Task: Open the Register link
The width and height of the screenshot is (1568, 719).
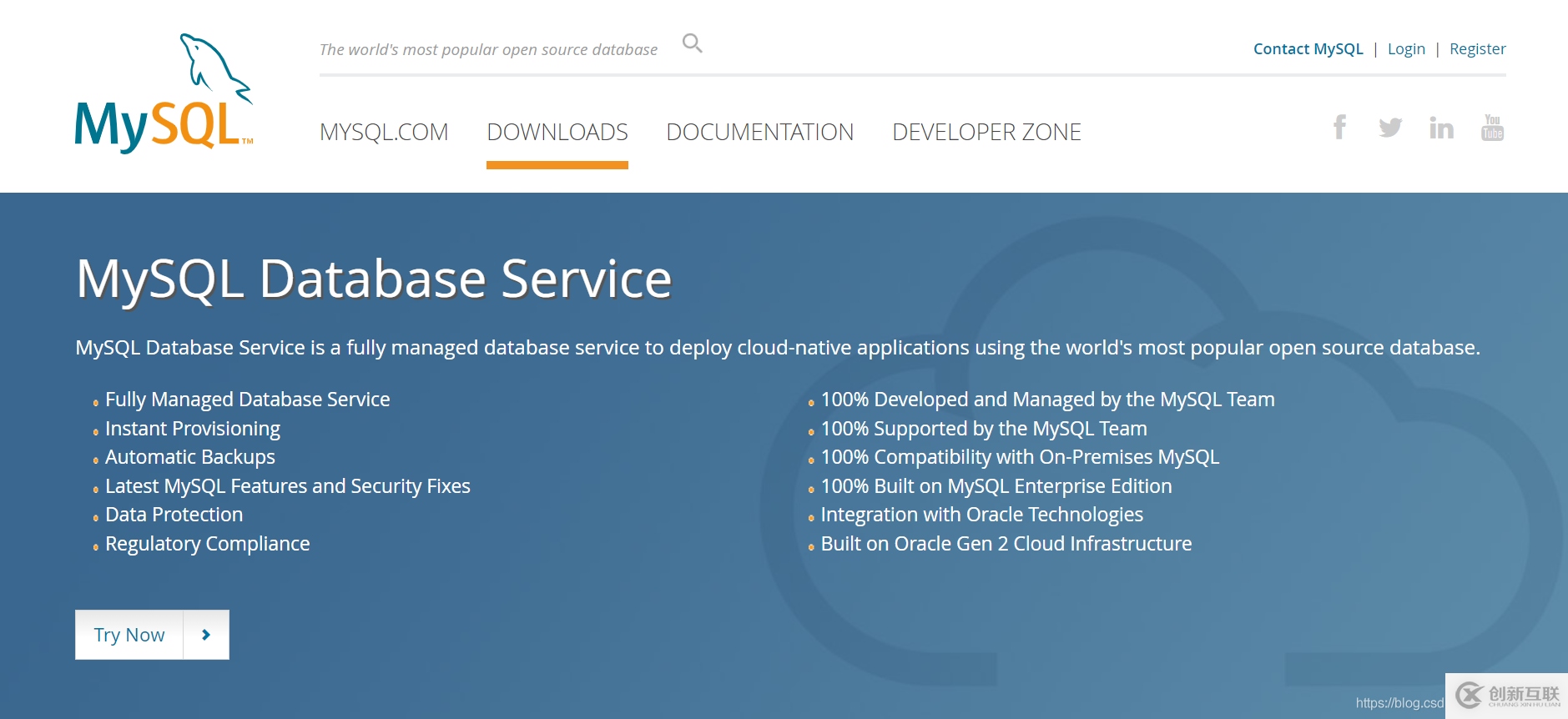Action: 1477,49
